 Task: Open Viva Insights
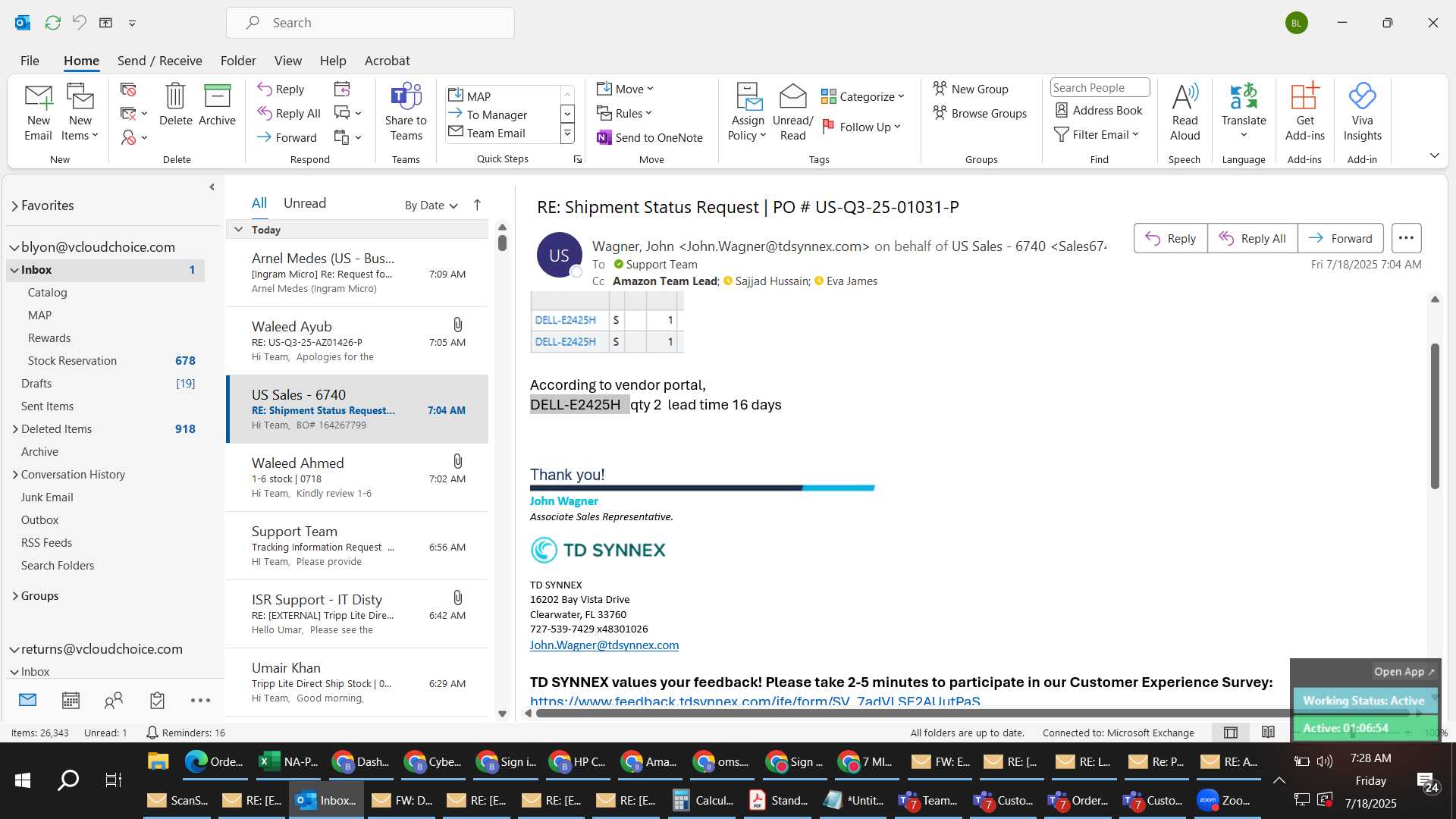[x=1362, y=112]
